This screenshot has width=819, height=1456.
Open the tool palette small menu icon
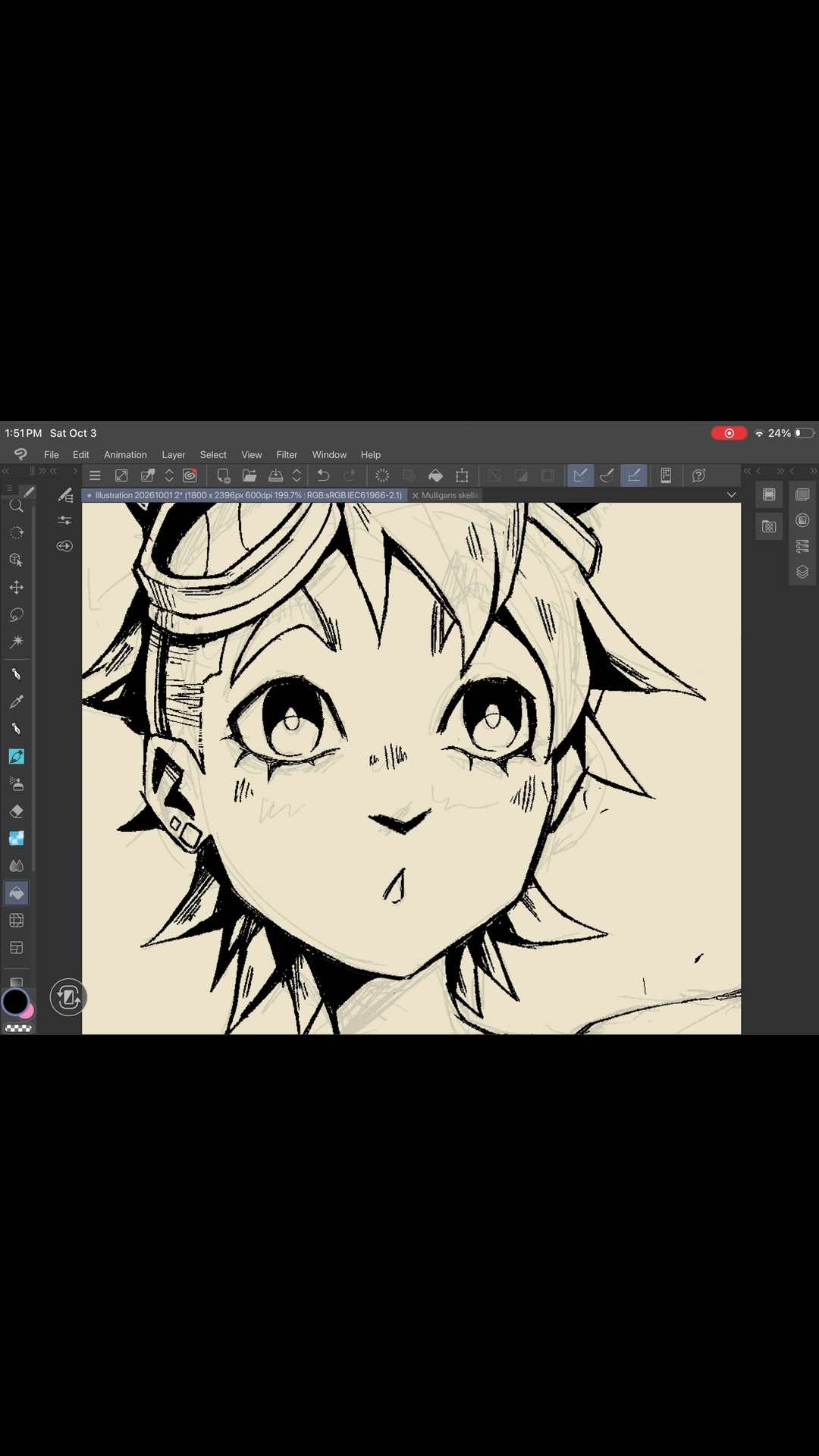coord(9,489)
